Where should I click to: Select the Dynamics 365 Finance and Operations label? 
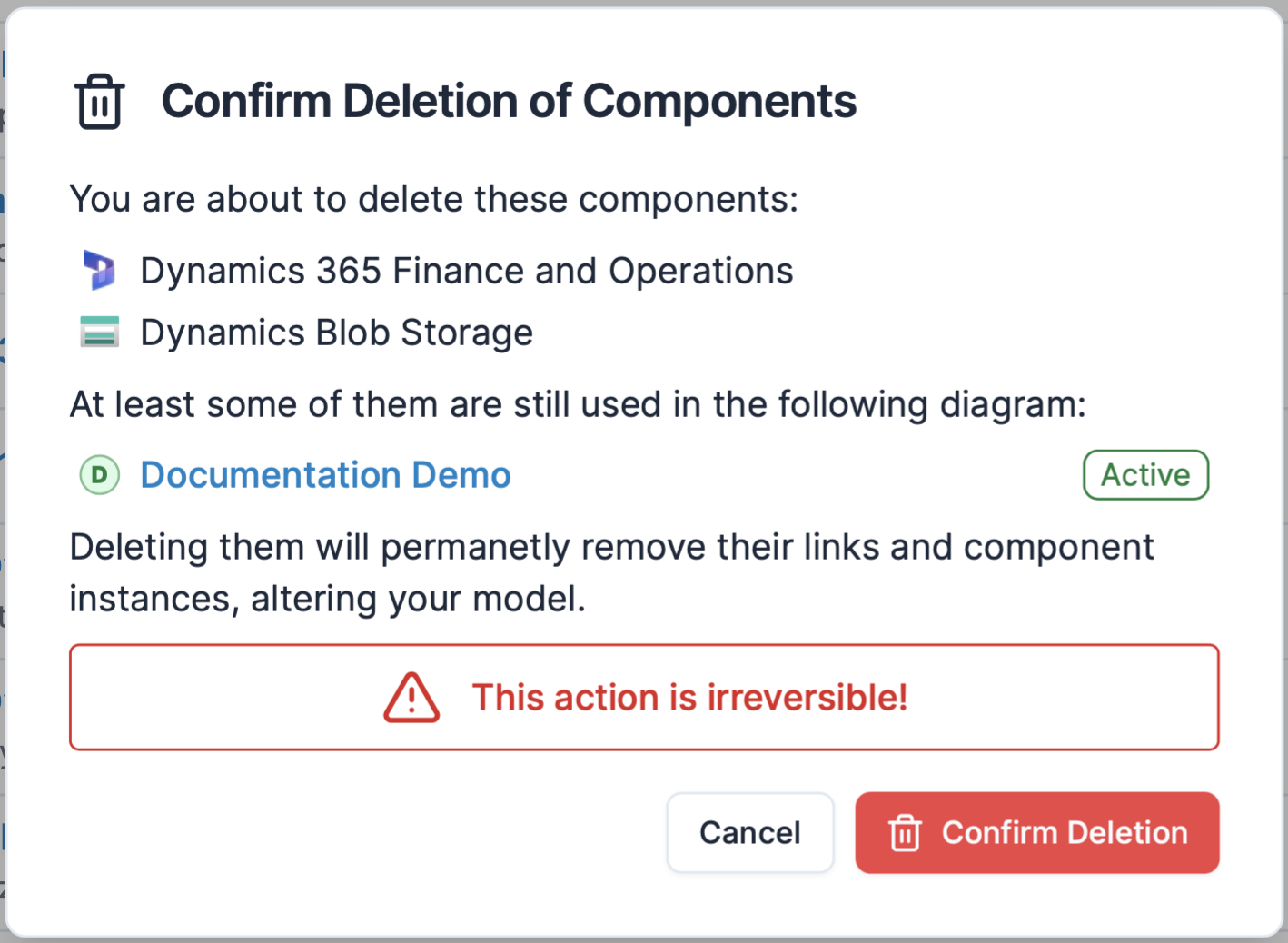466,270
